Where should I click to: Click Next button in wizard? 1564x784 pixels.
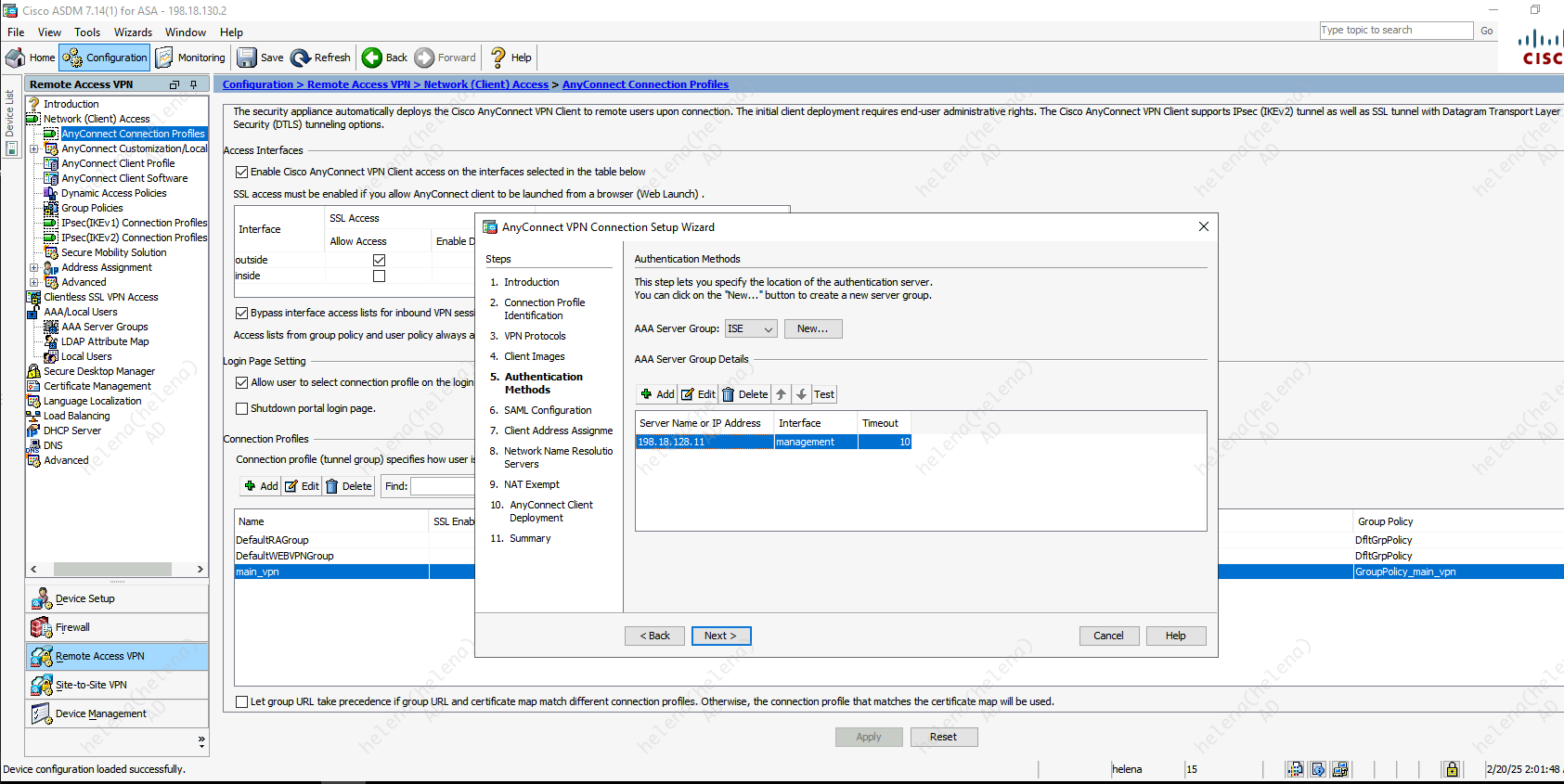[x=720, y=636]
